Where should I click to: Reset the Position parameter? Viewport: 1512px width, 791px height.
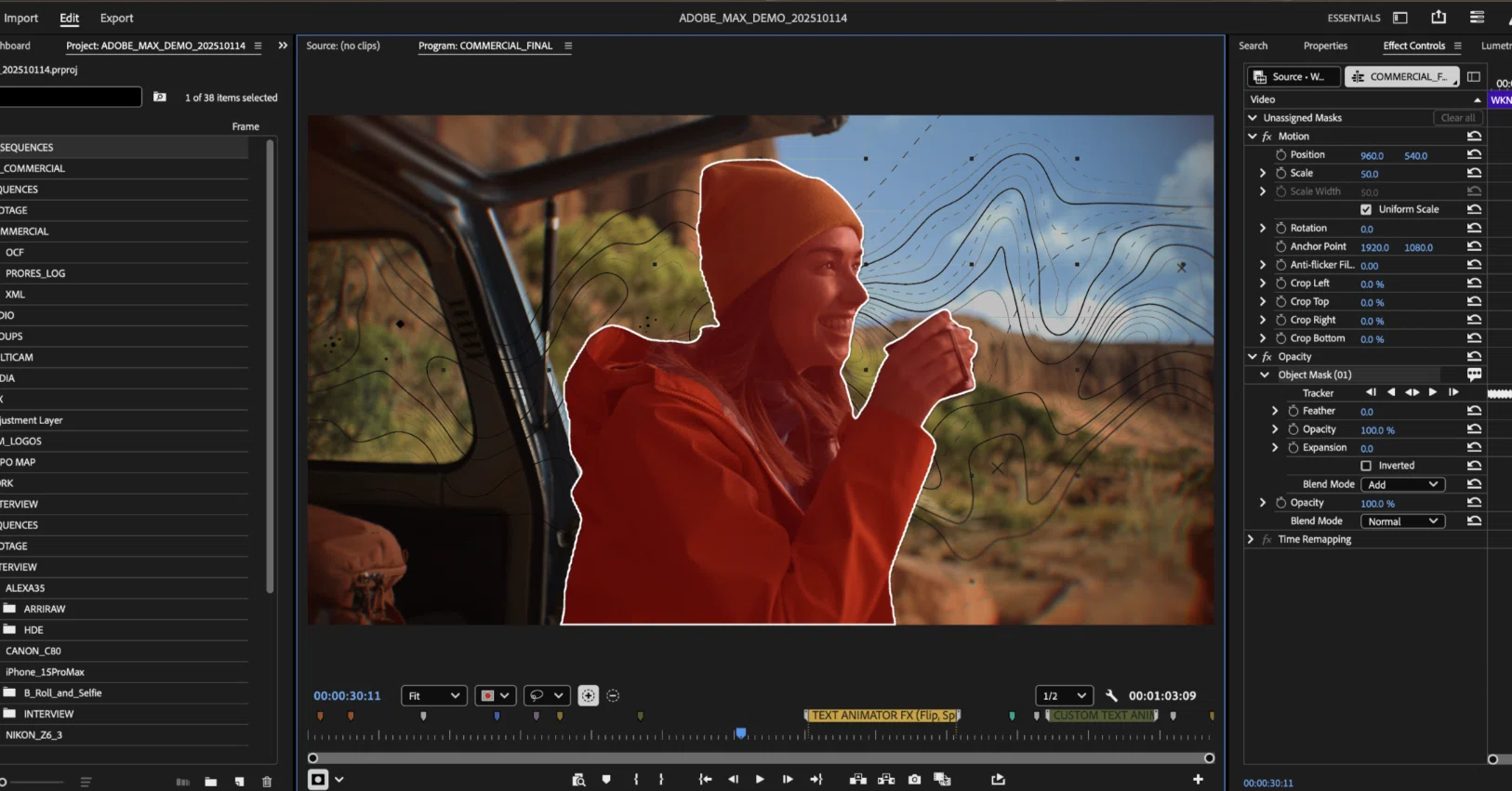1474,154
